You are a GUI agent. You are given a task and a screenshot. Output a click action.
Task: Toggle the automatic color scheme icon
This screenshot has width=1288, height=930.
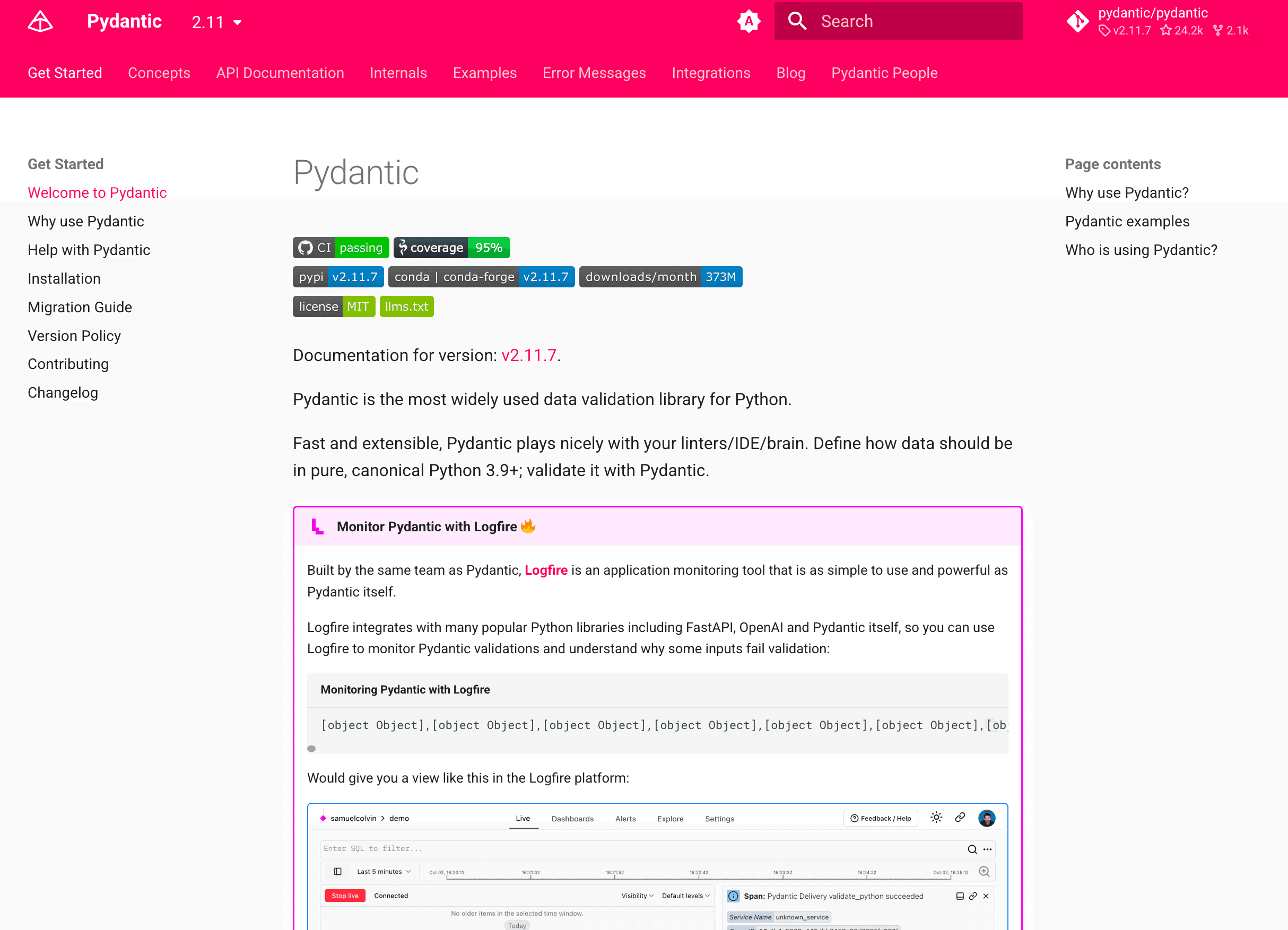pyautogui.click(x=749, y=22)
